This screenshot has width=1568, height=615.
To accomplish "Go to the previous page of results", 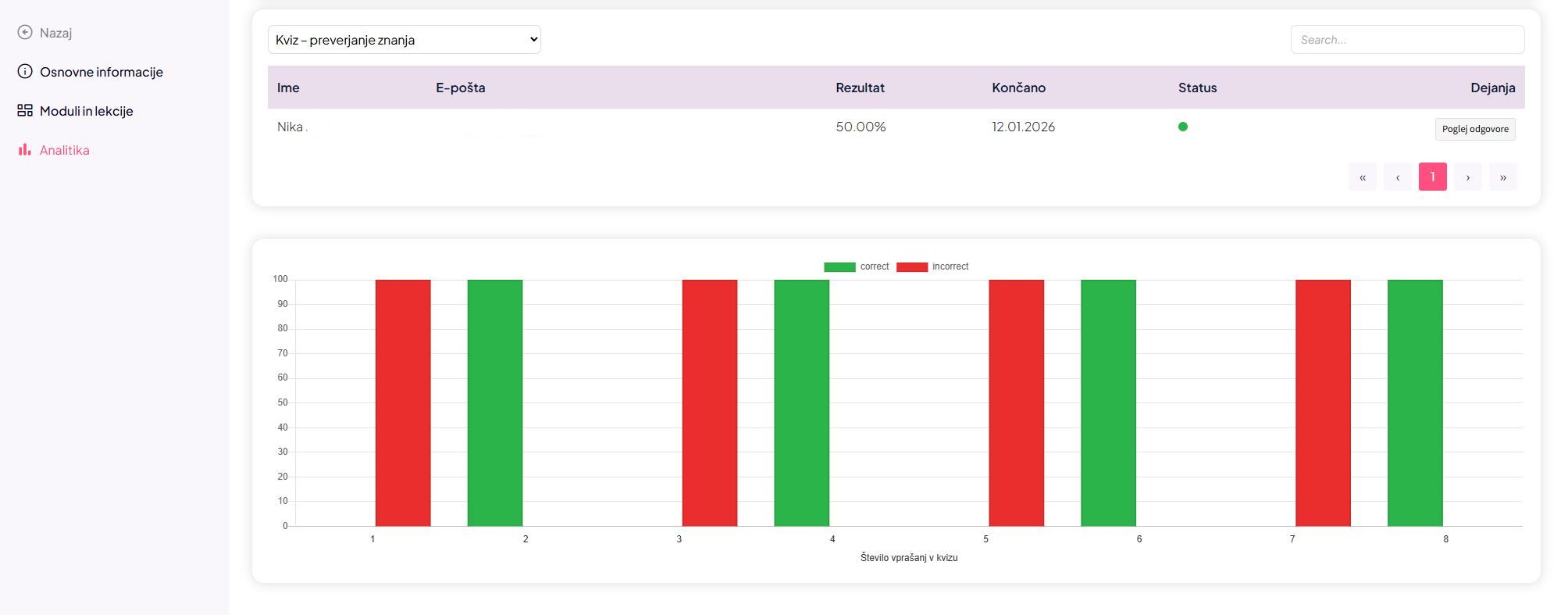I will [1397, 177].
